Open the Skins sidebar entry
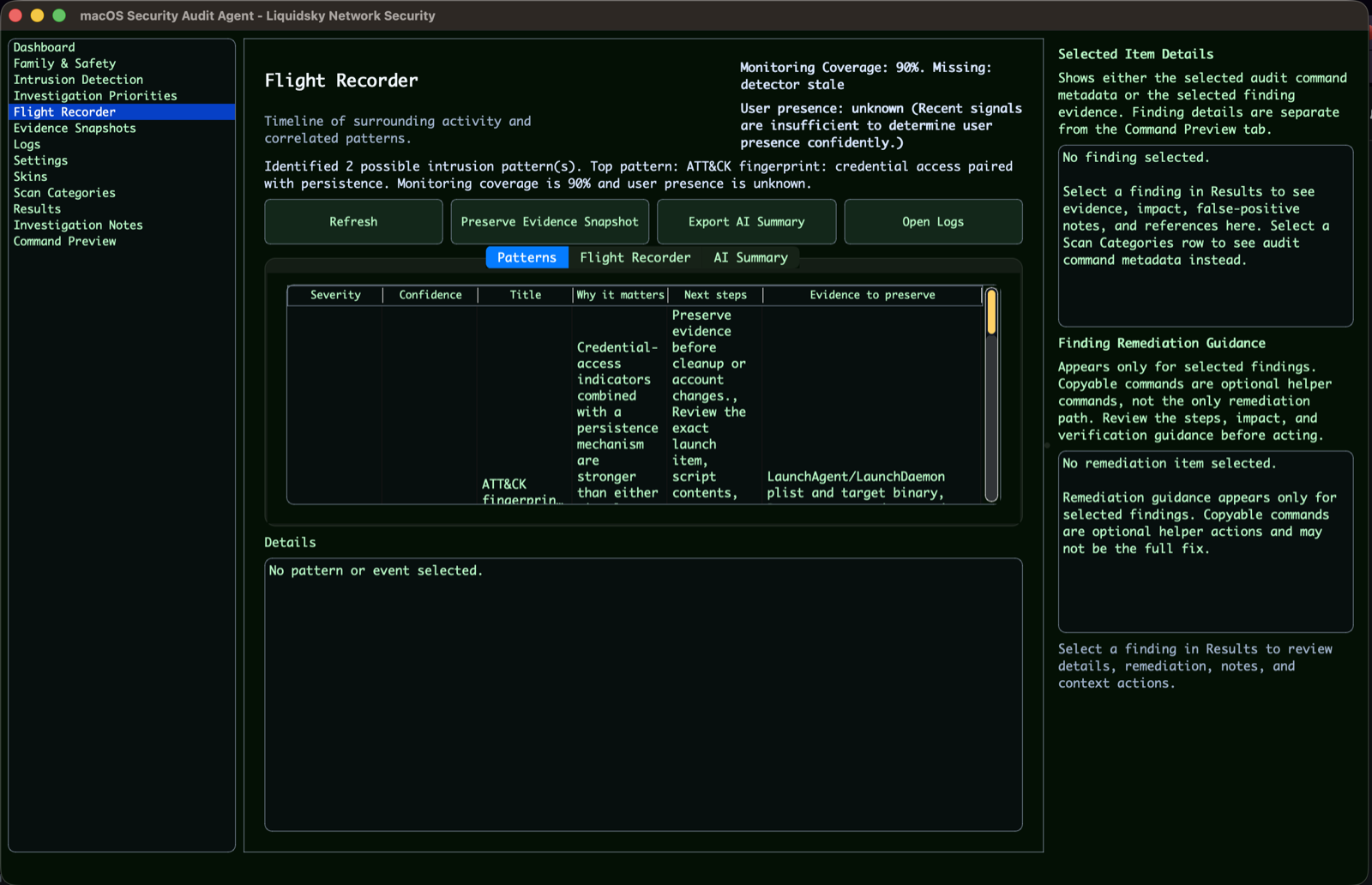This screenshot has height=885, width=1372. click(x=122, y=177)
